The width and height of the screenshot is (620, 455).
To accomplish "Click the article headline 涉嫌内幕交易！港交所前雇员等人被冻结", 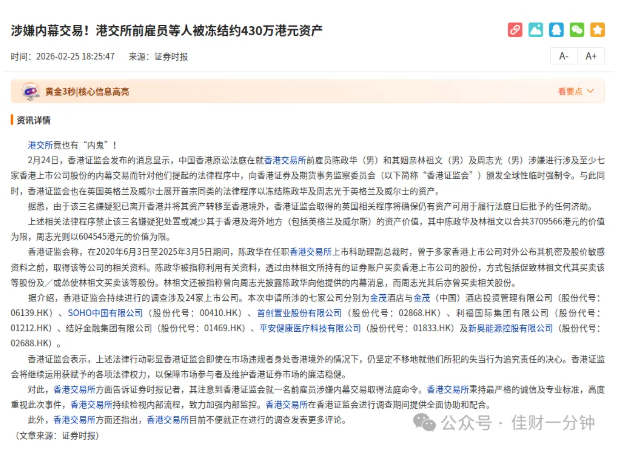I will pos(166,30).
